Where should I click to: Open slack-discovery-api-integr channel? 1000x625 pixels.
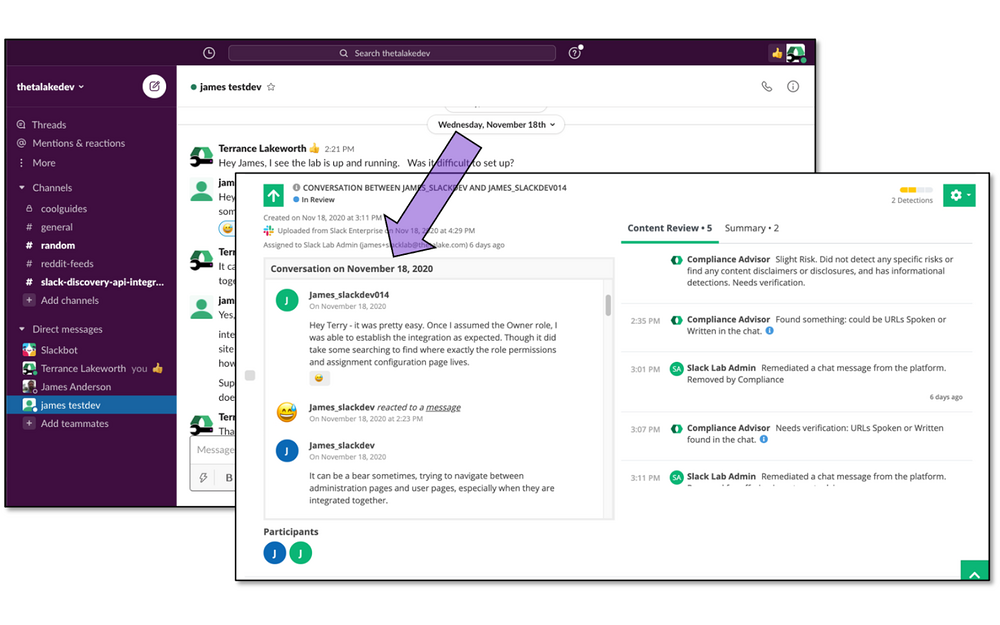coord(102,282)
